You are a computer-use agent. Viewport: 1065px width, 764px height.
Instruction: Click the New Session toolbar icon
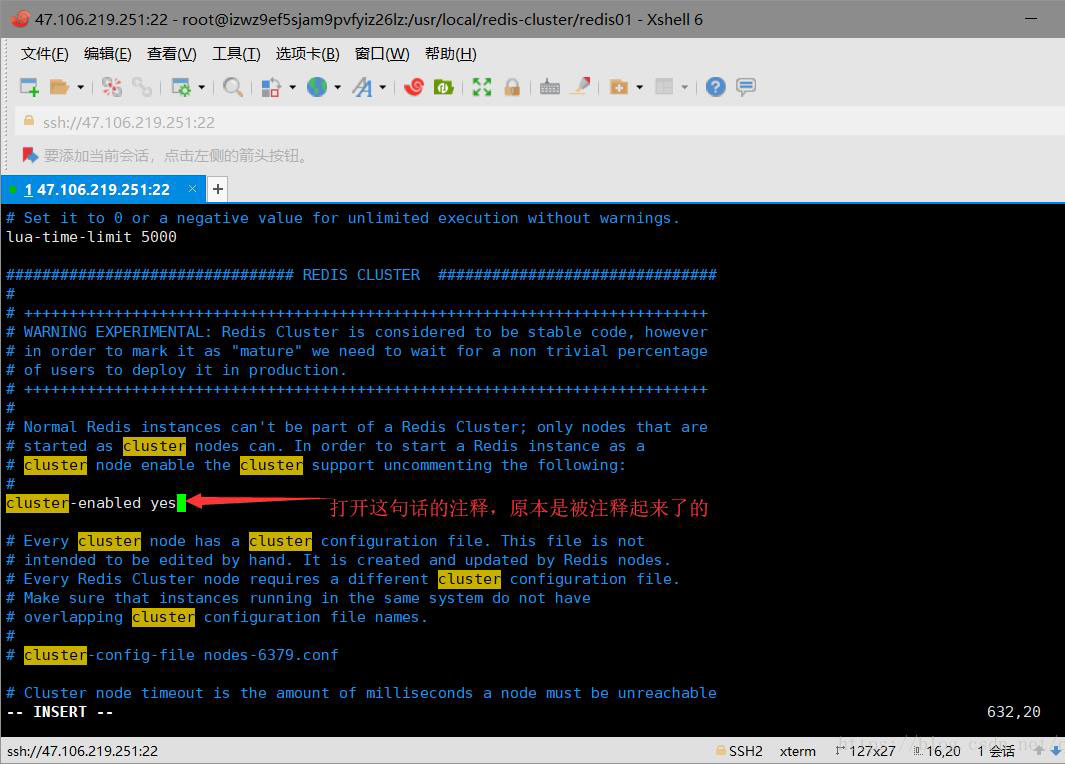29,87
